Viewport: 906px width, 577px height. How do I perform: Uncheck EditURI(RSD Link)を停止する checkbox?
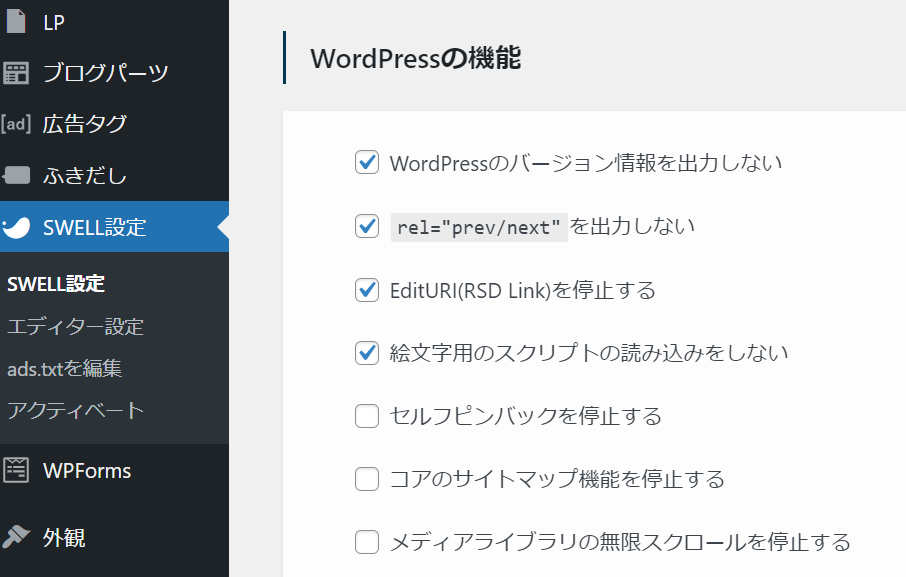pos(367,290)
